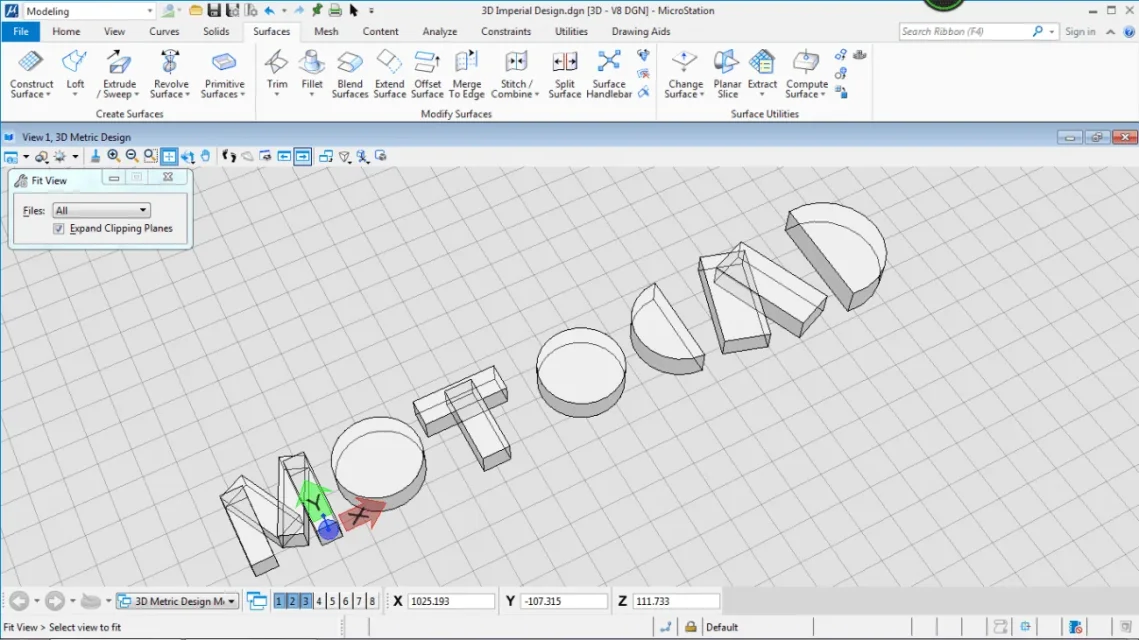The width and height of the screenshot is (1139, 640).
Task: Select the Change Surface tool
Action: pos(684,73)
